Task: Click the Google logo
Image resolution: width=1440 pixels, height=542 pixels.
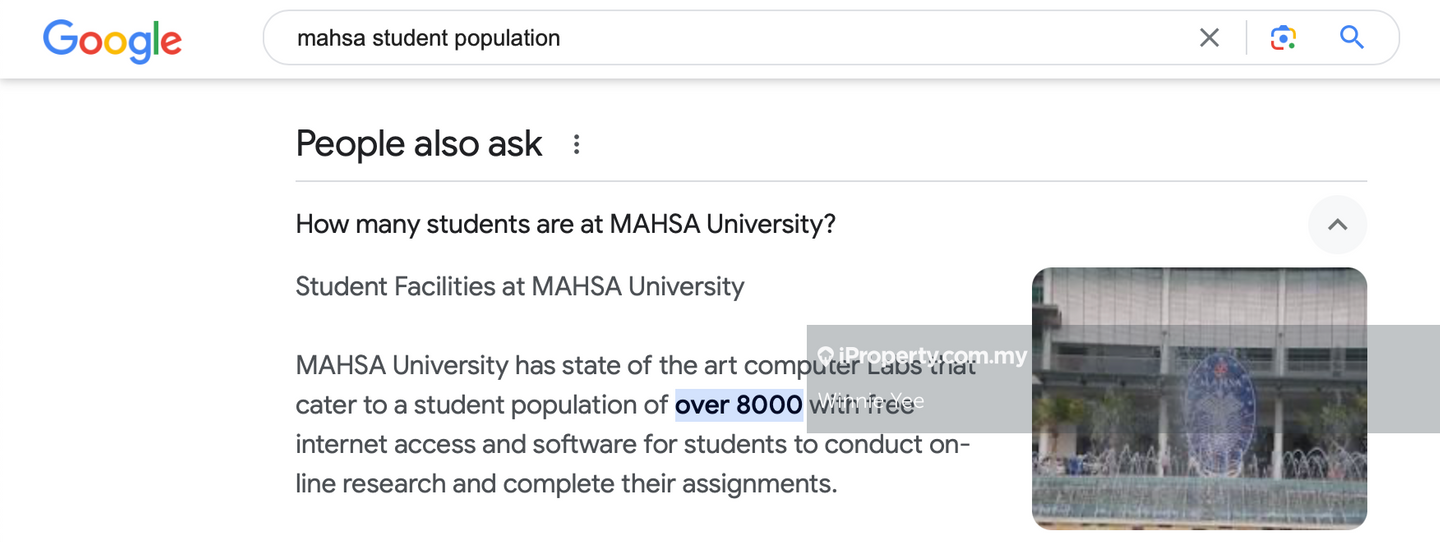Action: pyautogui.click(x=112, y=41)
